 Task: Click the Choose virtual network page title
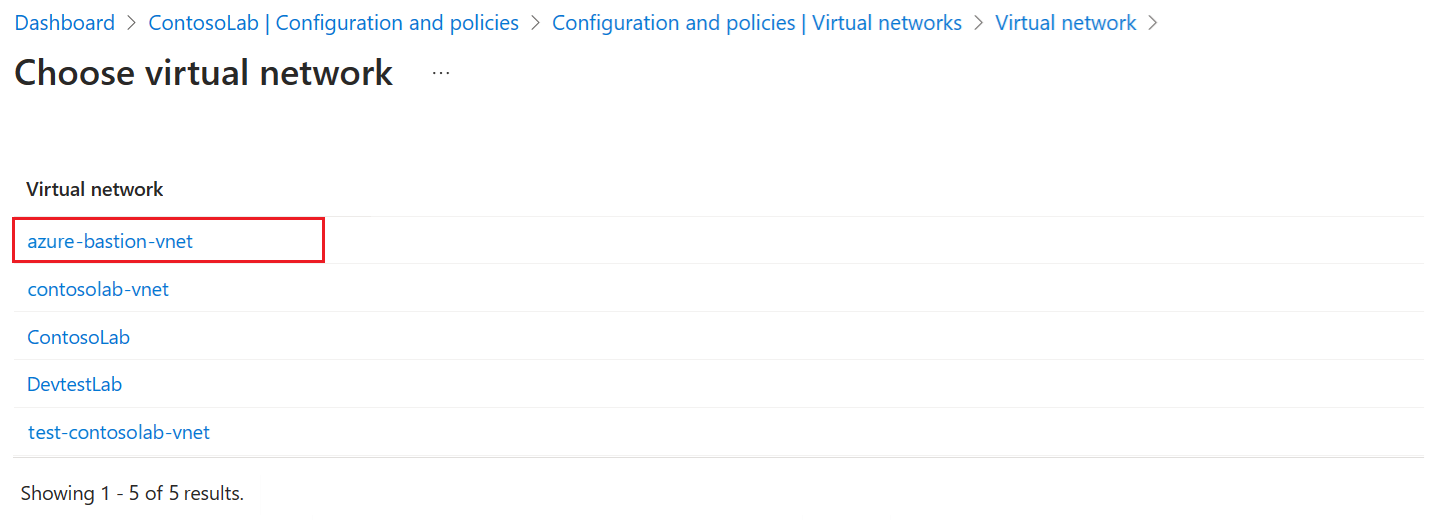coord(204,73)
